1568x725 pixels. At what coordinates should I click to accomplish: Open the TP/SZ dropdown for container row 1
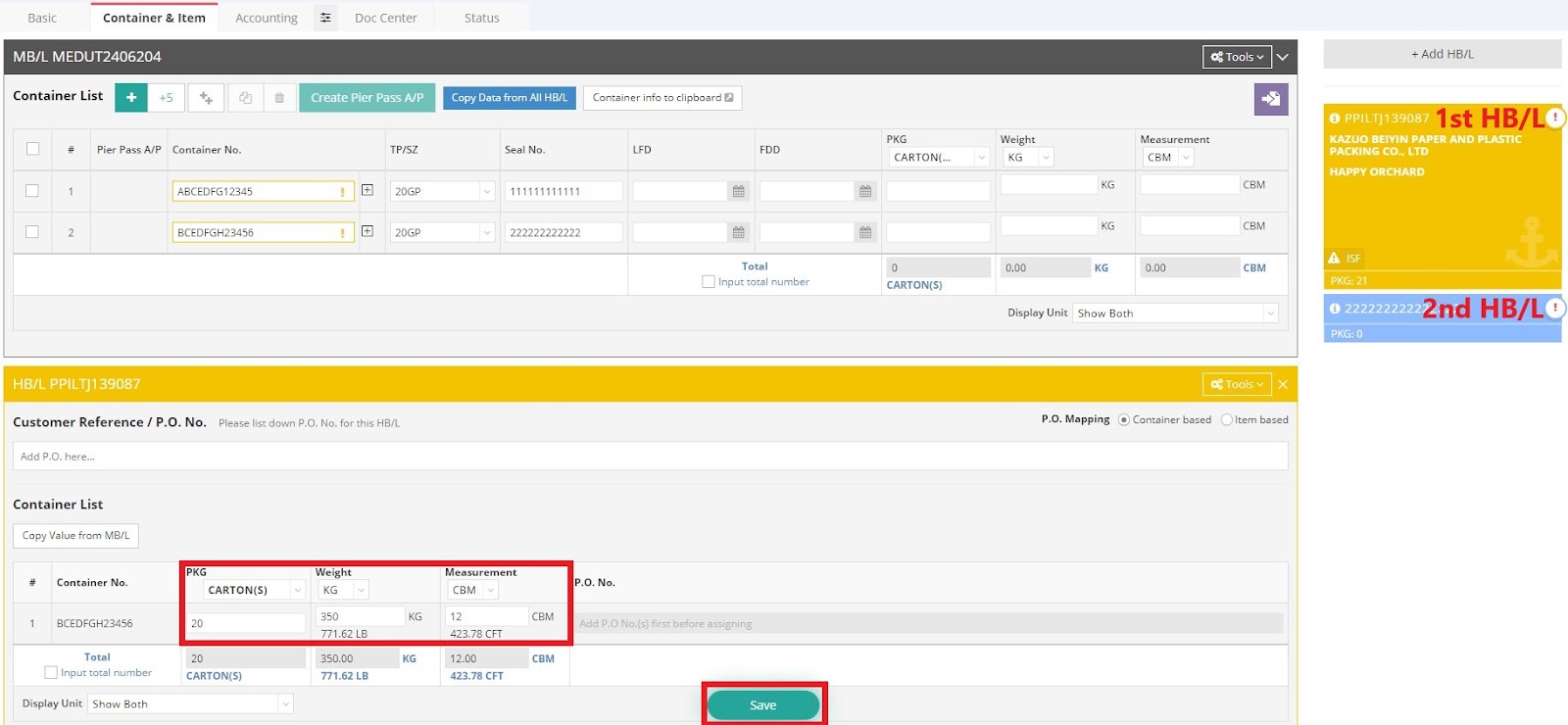click(x=442, y=192)
